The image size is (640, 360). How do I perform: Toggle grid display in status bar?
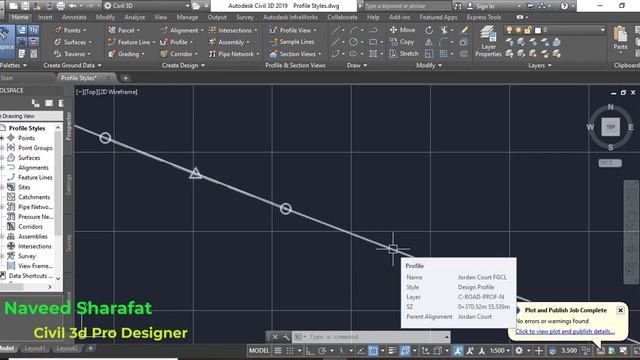pyautogui.click(x=278, y=351)
